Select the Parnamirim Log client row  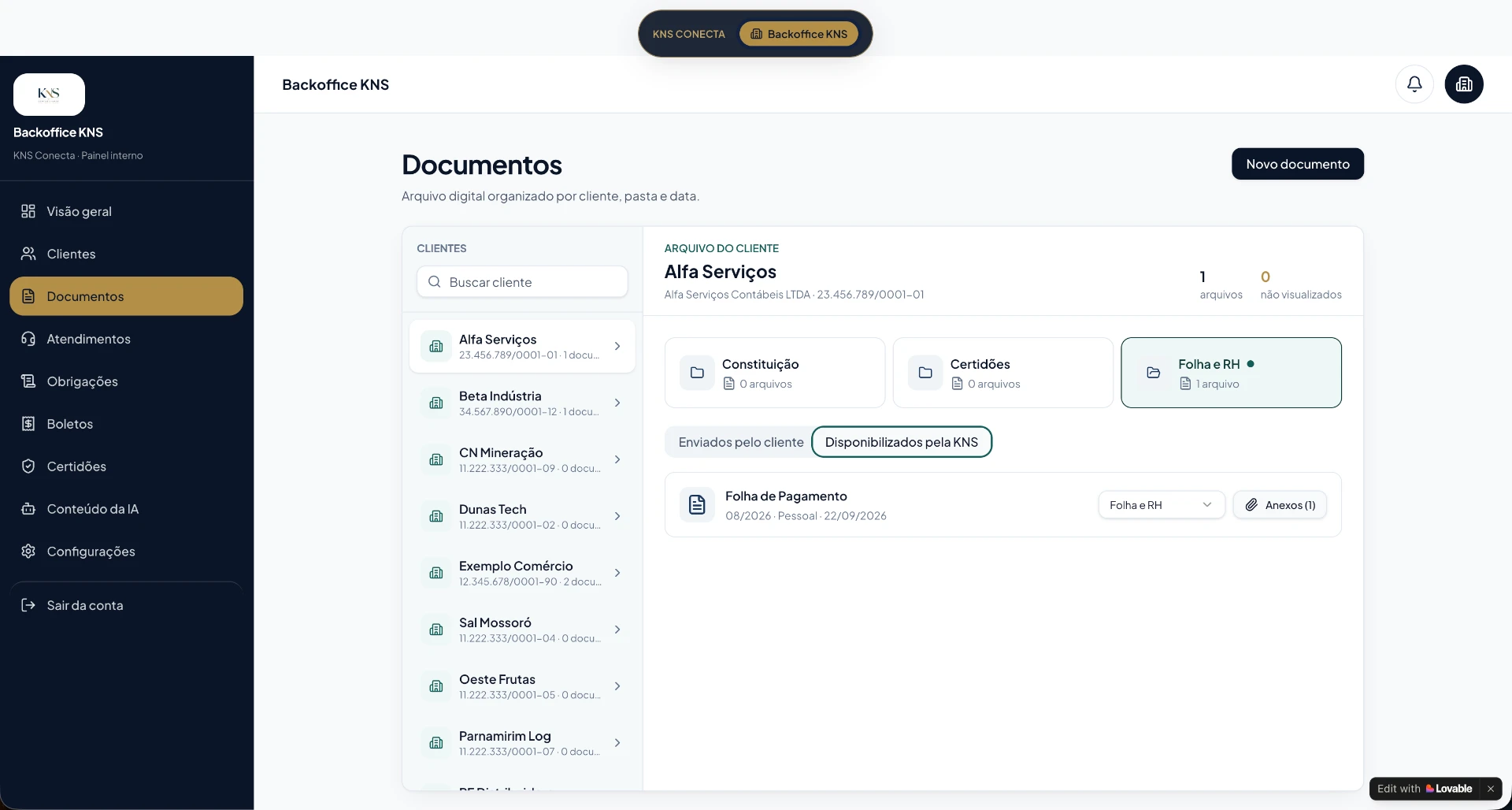point(522,743)
